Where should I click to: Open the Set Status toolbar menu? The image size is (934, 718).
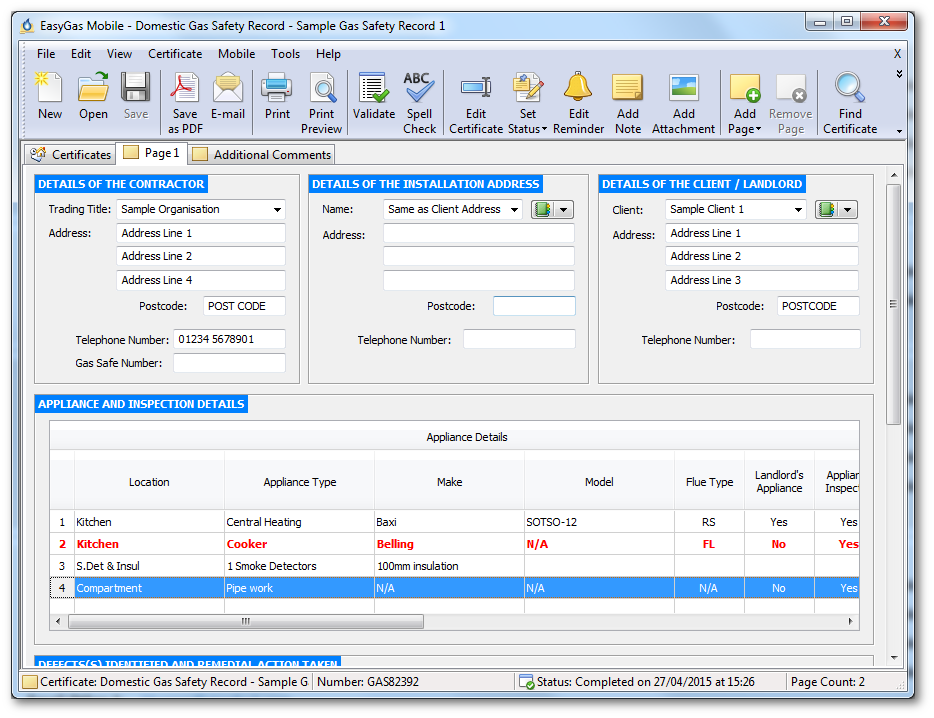coord(527,103)
